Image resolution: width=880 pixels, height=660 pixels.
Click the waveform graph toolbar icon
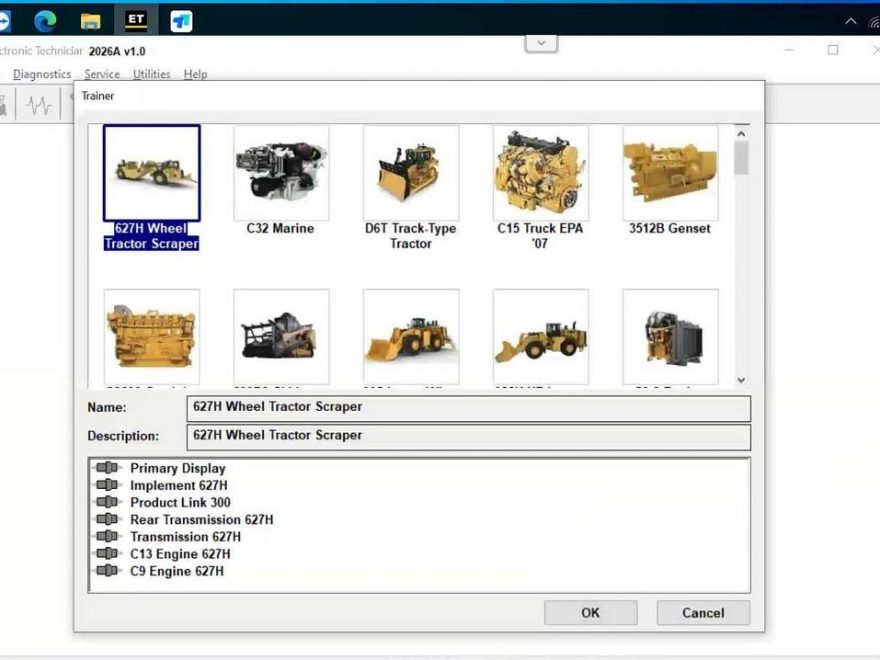coord(38,105)
